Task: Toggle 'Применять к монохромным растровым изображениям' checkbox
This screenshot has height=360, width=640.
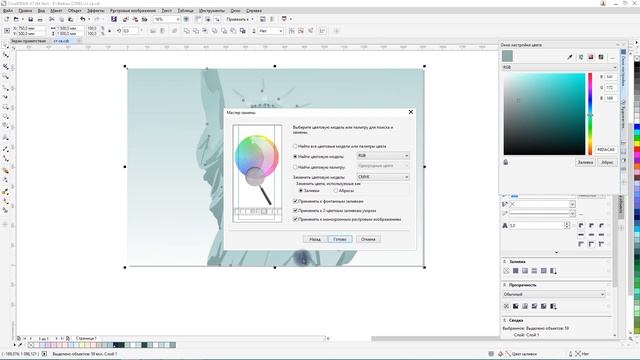Action: point(295,219)
